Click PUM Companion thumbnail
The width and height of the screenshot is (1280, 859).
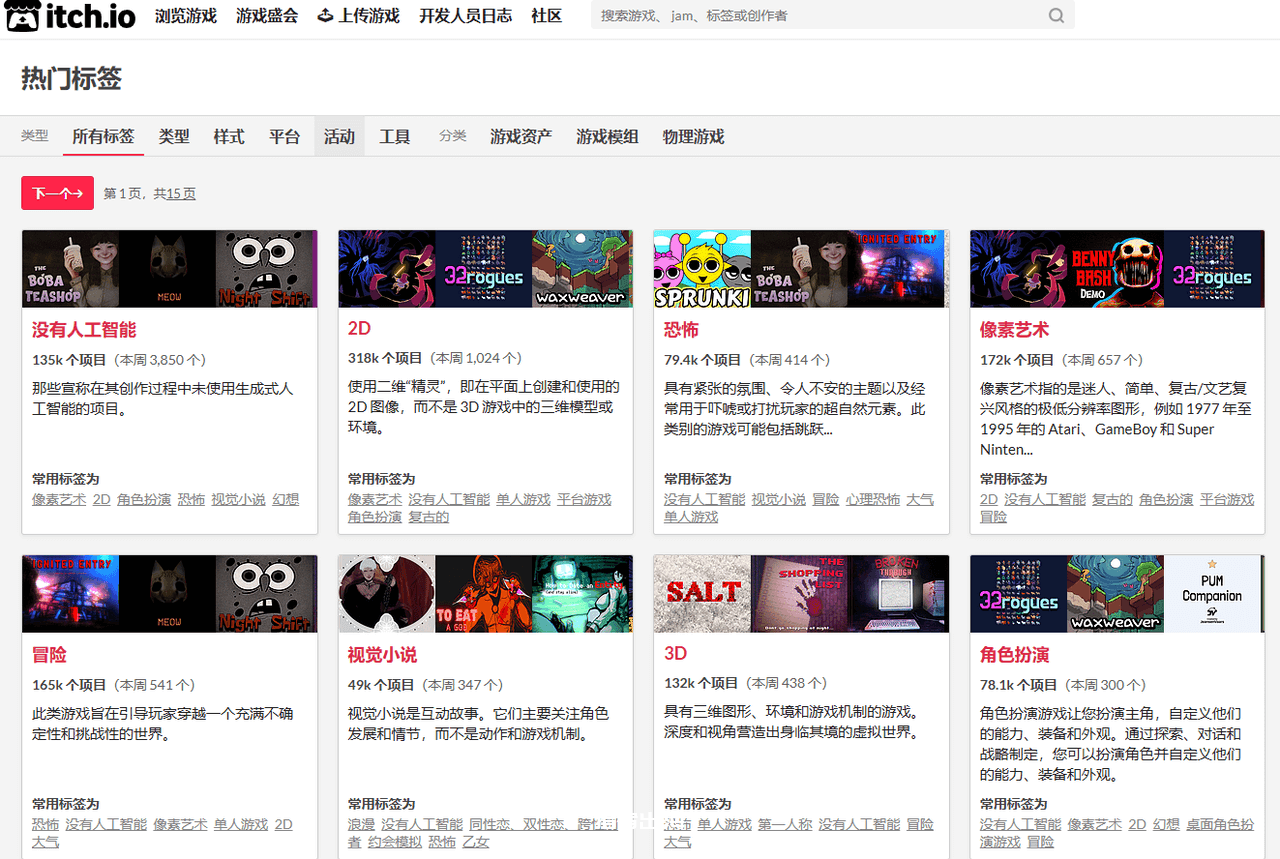[1214, 594]
